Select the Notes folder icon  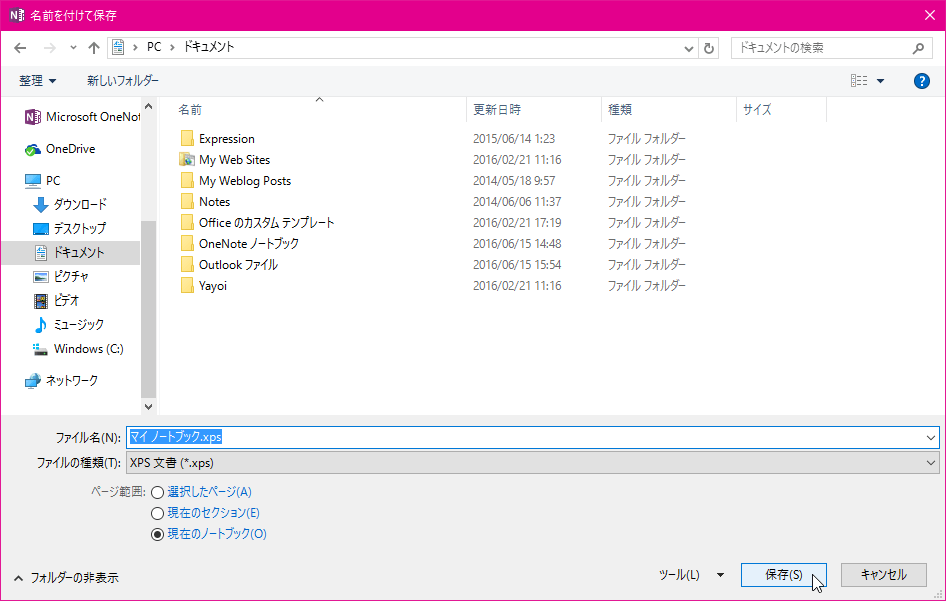coord(187,202)
